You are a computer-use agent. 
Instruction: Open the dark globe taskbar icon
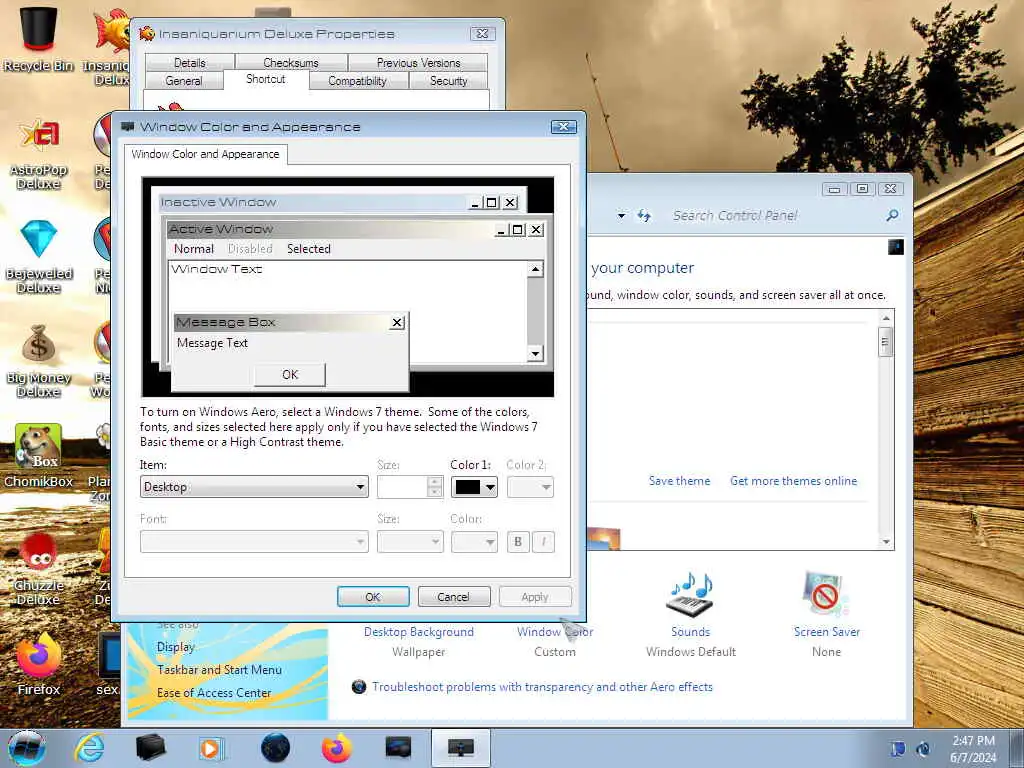[275, 748]
